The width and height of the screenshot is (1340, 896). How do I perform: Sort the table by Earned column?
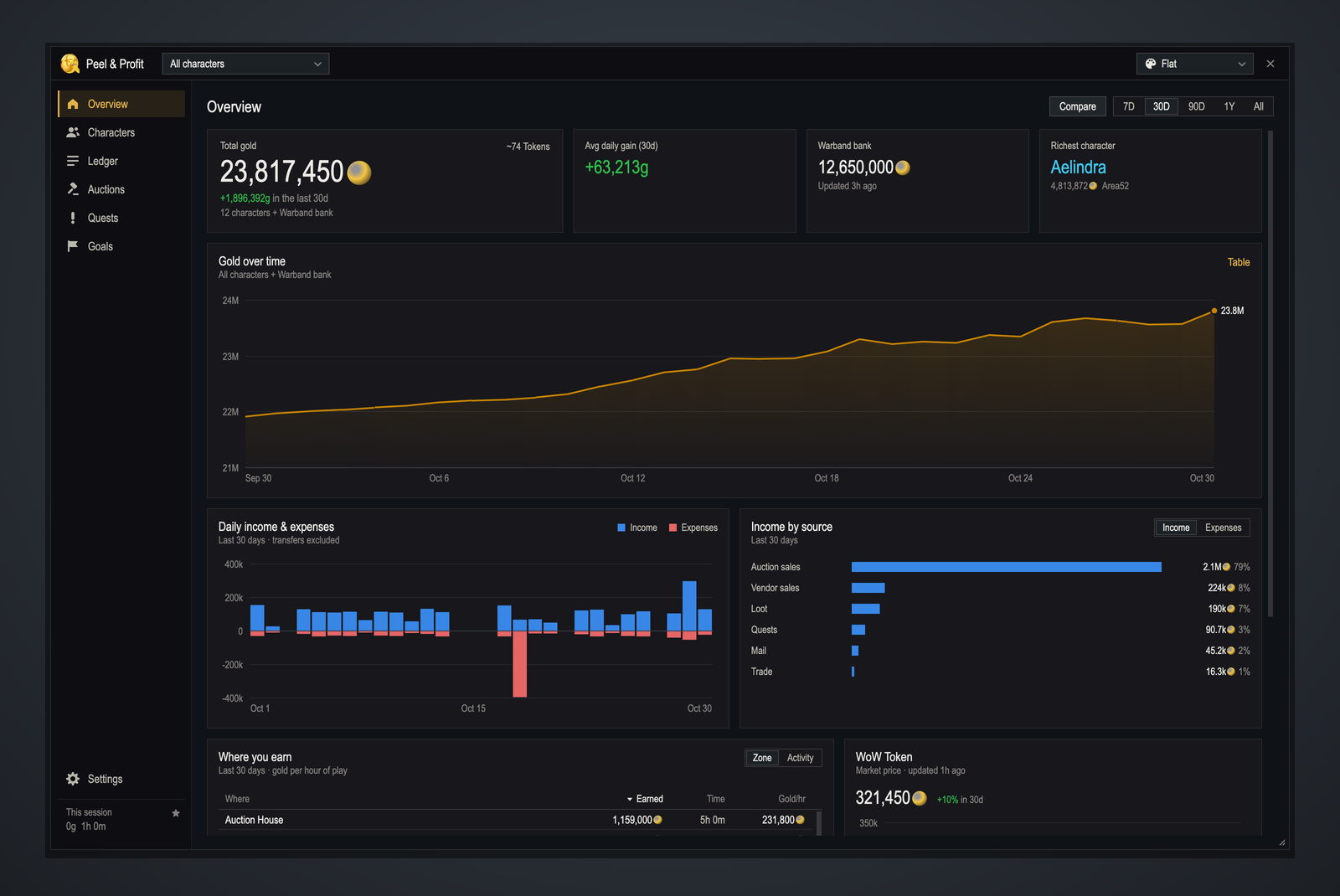click(645, 799)
